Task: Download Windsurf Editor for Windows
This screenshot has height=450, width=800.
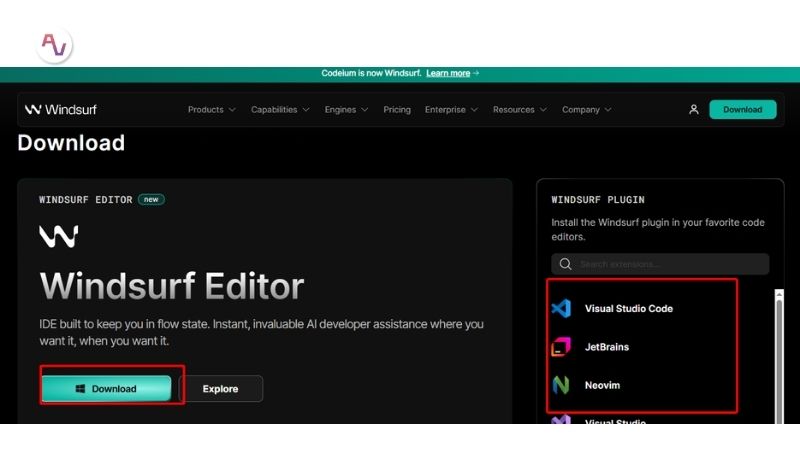Action: (x=107, y=389)
